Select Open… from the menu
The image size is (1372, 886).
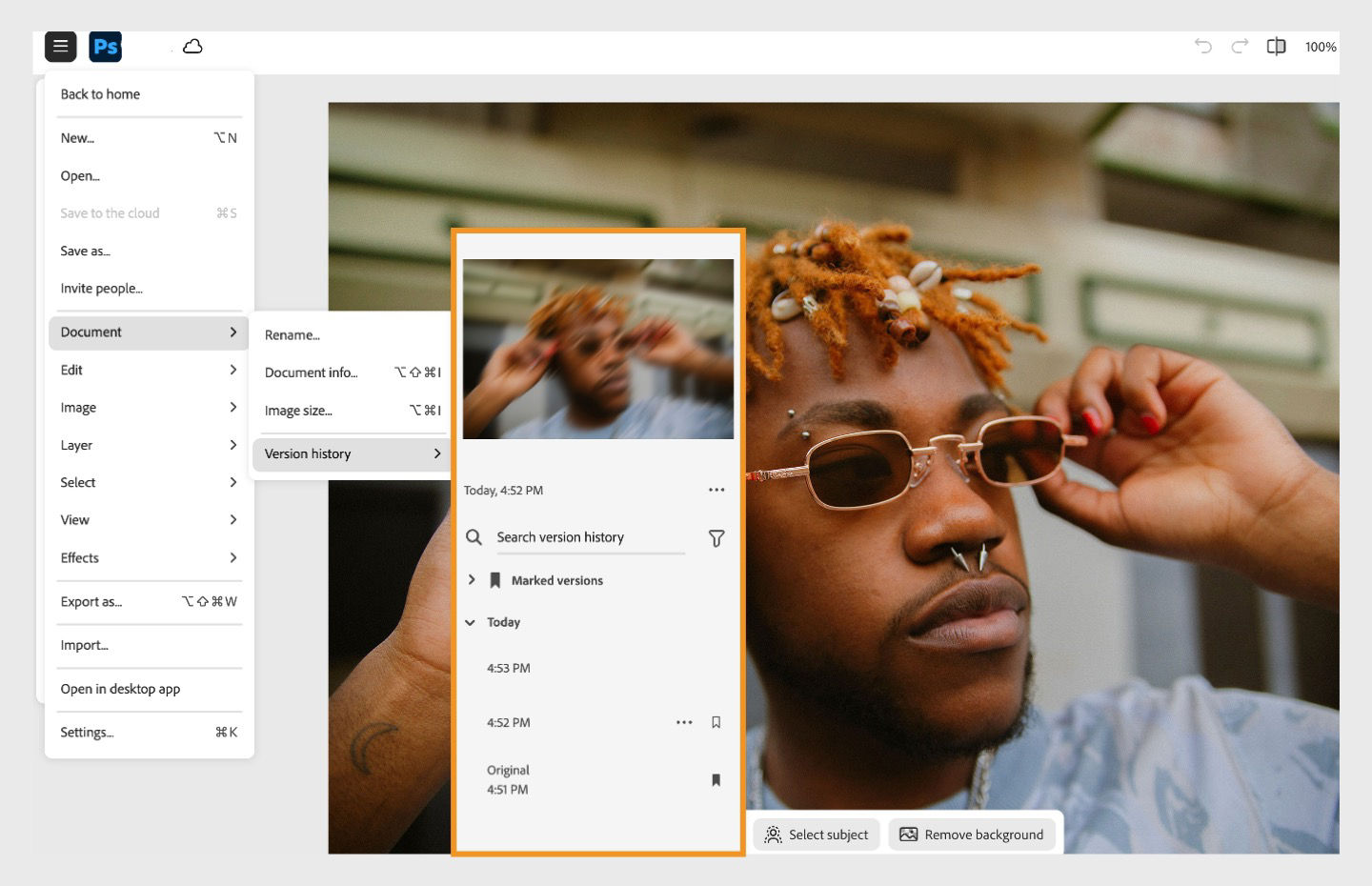(x=150, y=176)
